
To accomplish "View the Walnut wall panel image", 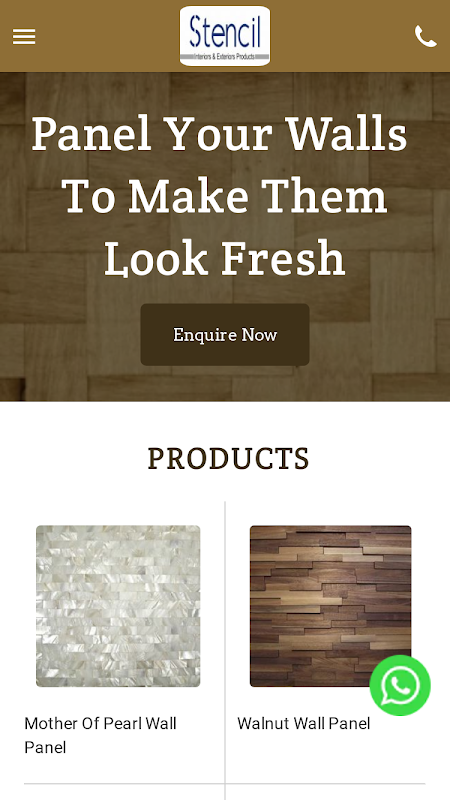I will coord(331,606).
